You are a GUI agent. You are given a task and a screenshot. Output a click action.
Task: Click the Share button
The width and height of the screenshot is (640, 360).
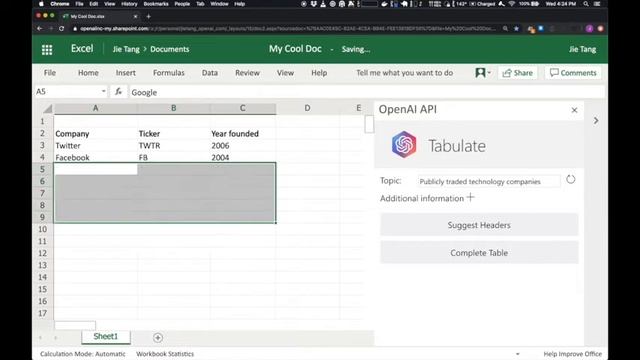point(518,73)
